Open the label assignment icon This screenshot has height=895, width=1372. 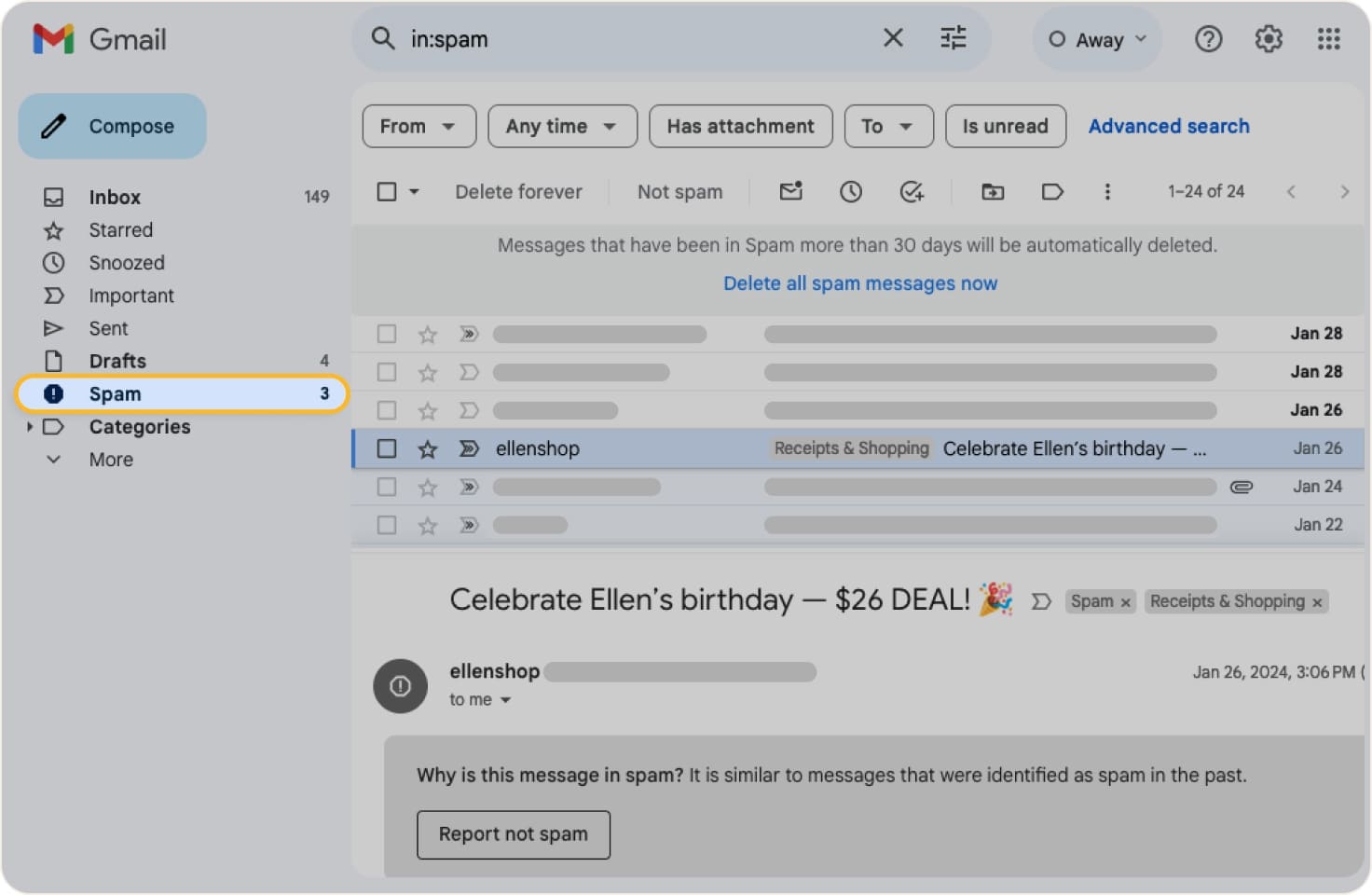1052,191
